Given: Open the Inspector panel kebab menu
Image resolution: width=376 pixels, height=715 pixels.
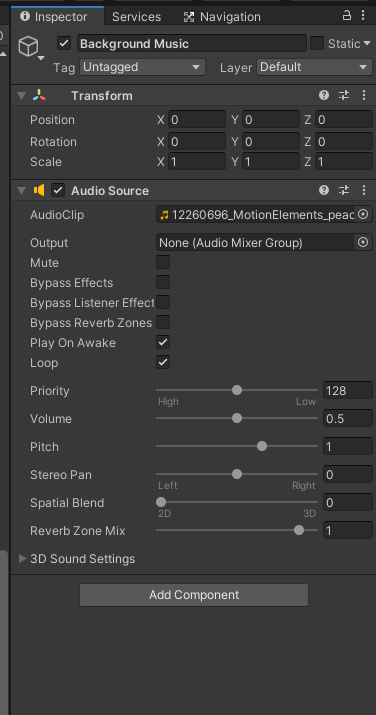Looking at the screenshot, I should (363, 16).
